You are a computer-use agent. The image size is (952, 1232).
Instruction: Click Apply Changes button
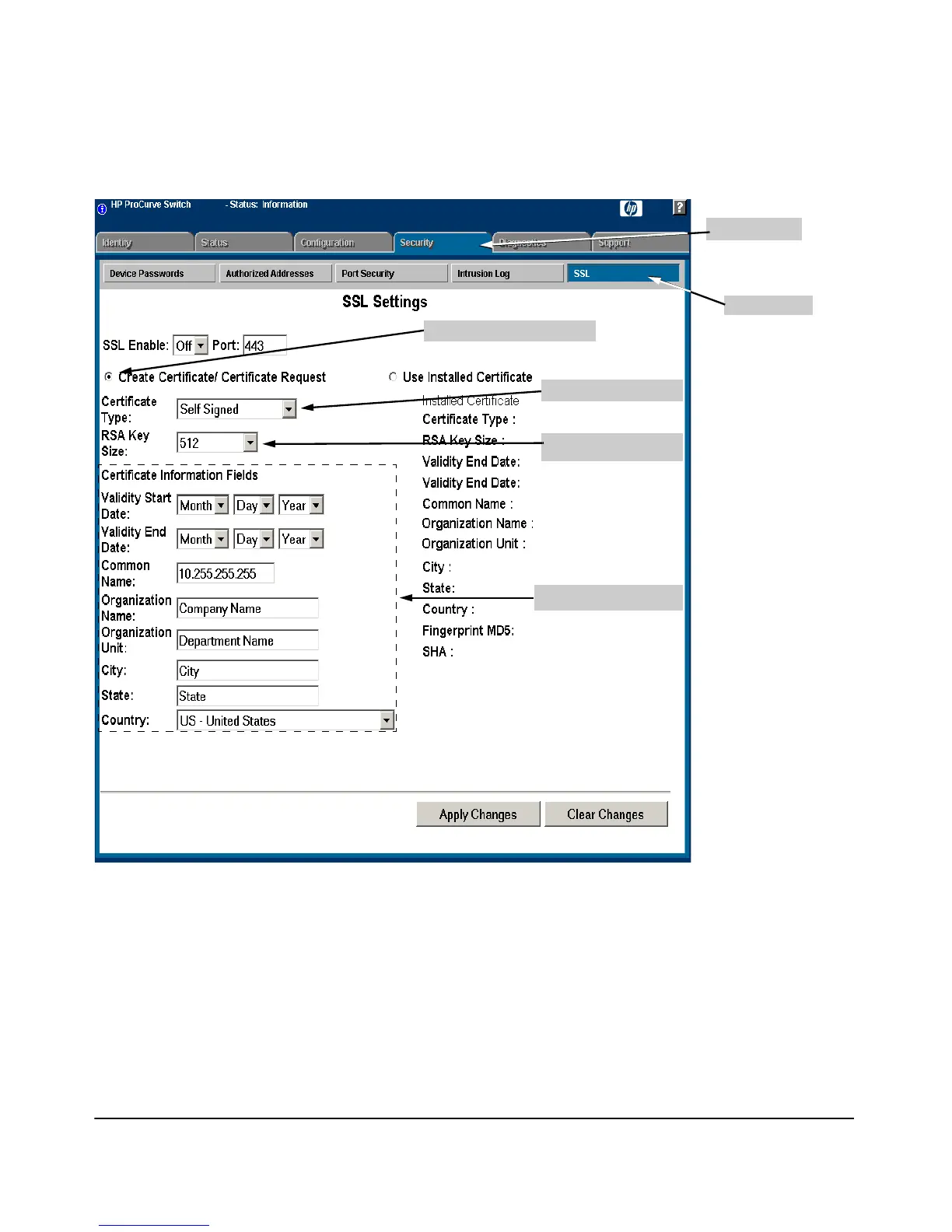pos(478,814)
